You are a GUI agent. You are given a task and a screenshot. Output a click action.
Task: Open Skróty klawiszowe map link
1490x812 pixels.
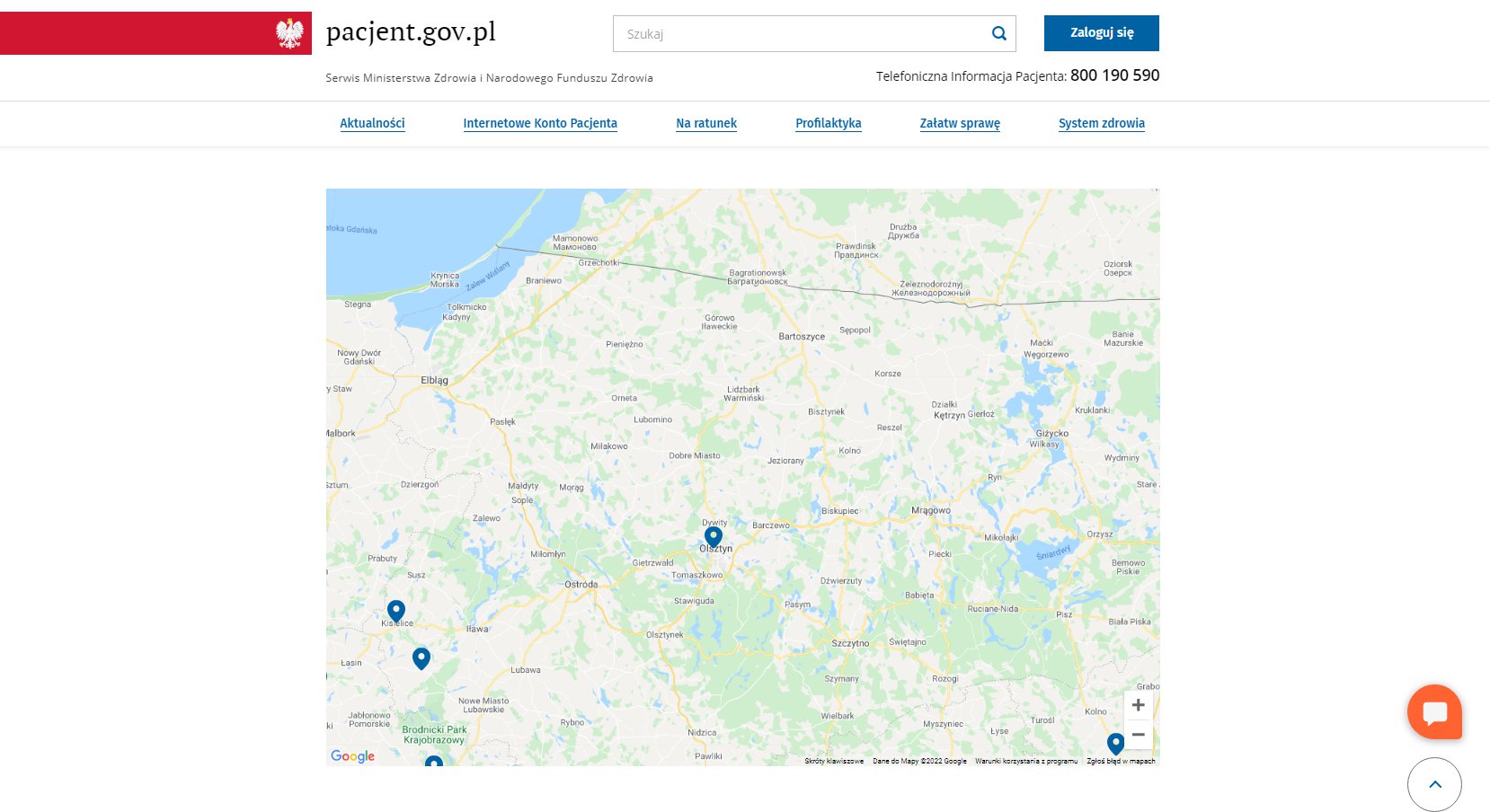pyautogui.click(x=834, y=761)
